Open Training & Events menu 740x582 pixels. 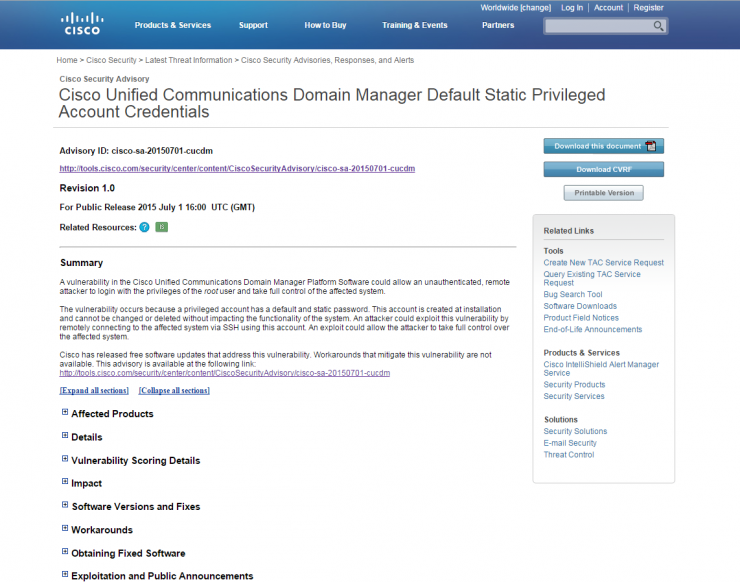pyautogui.click(x=414, y=25)
